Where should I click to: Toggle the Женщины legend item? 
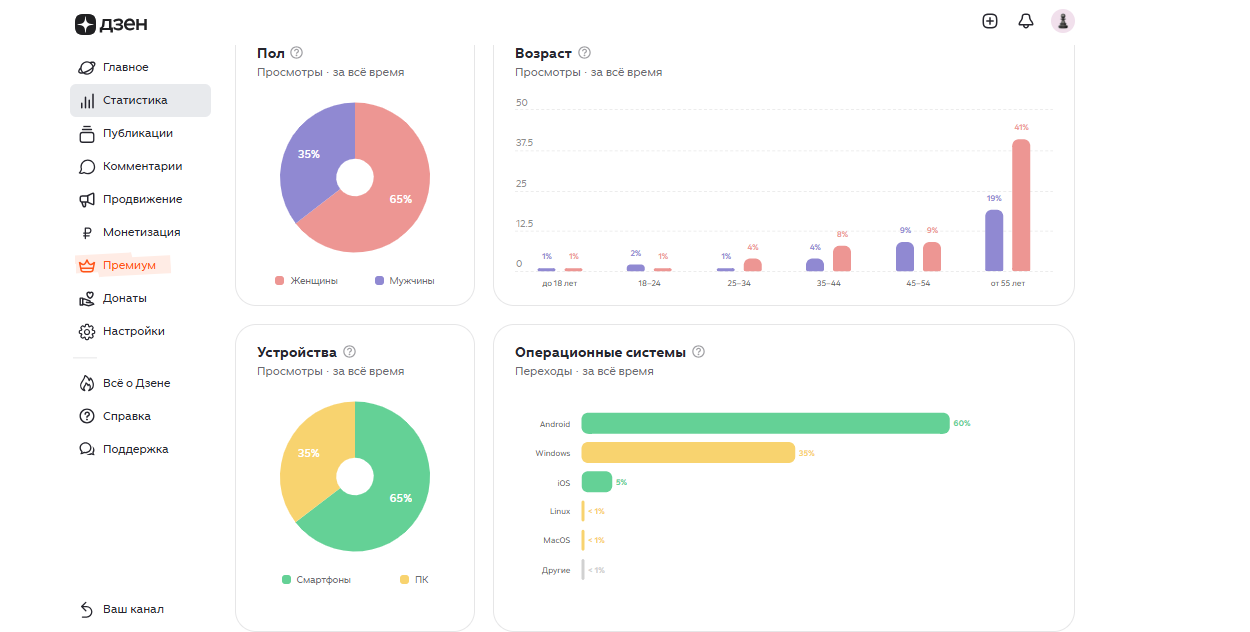pos(307,281)
